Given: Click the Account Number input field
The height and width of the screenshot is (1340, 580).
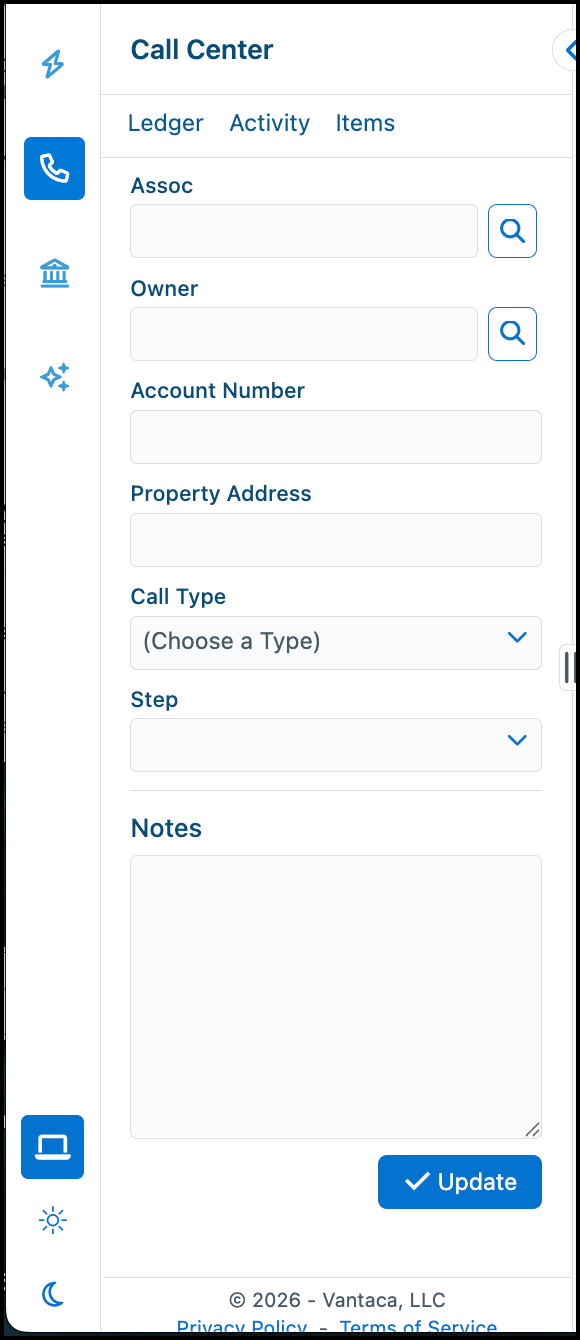Looking at the screenshot, I should [x=336, y=437].
